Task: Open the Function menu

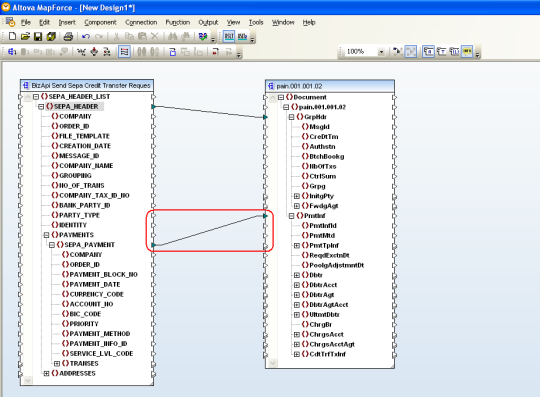Action: pos(178,22)
